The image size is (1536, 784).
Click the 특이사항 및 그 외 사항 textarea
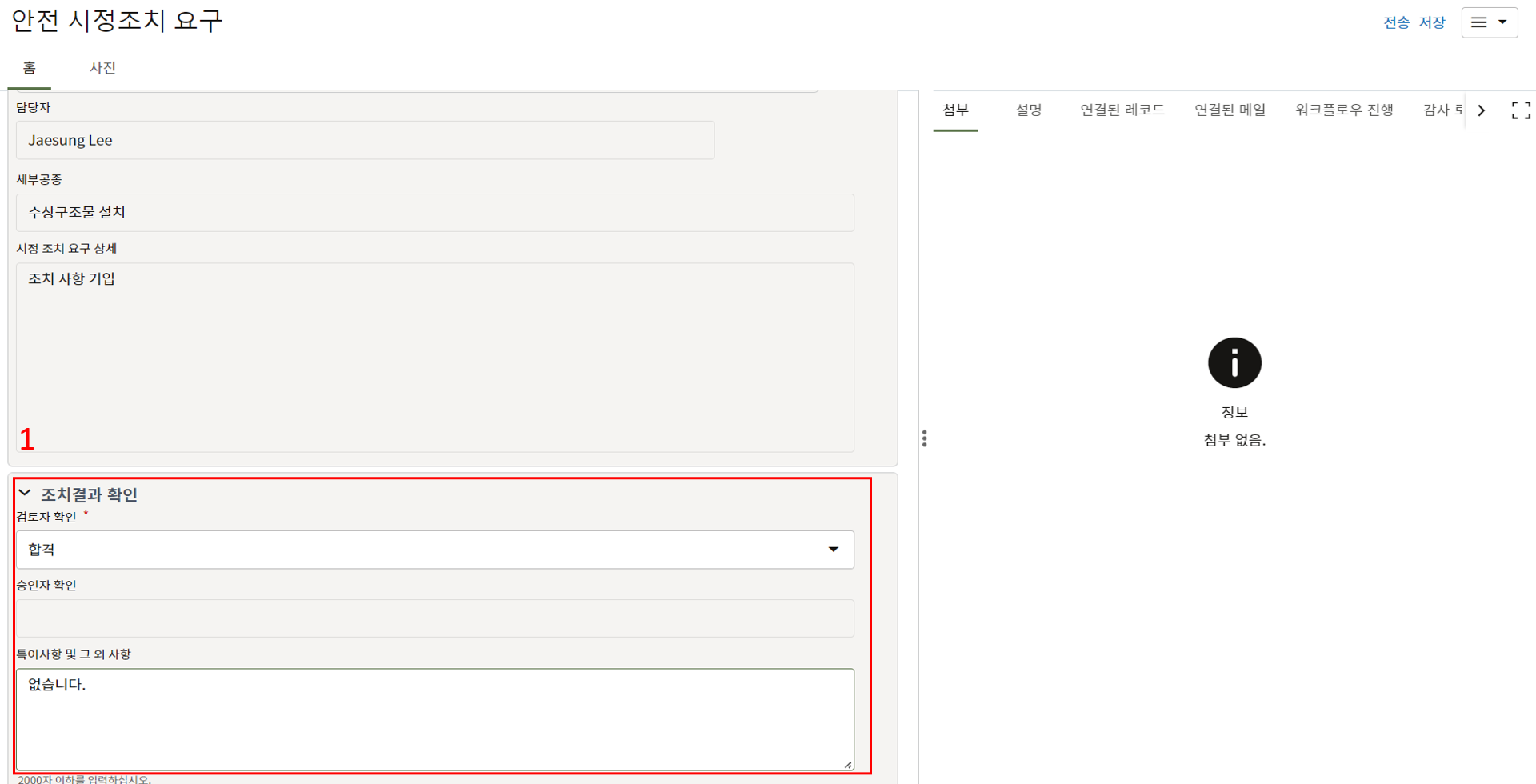pos(434,719)
